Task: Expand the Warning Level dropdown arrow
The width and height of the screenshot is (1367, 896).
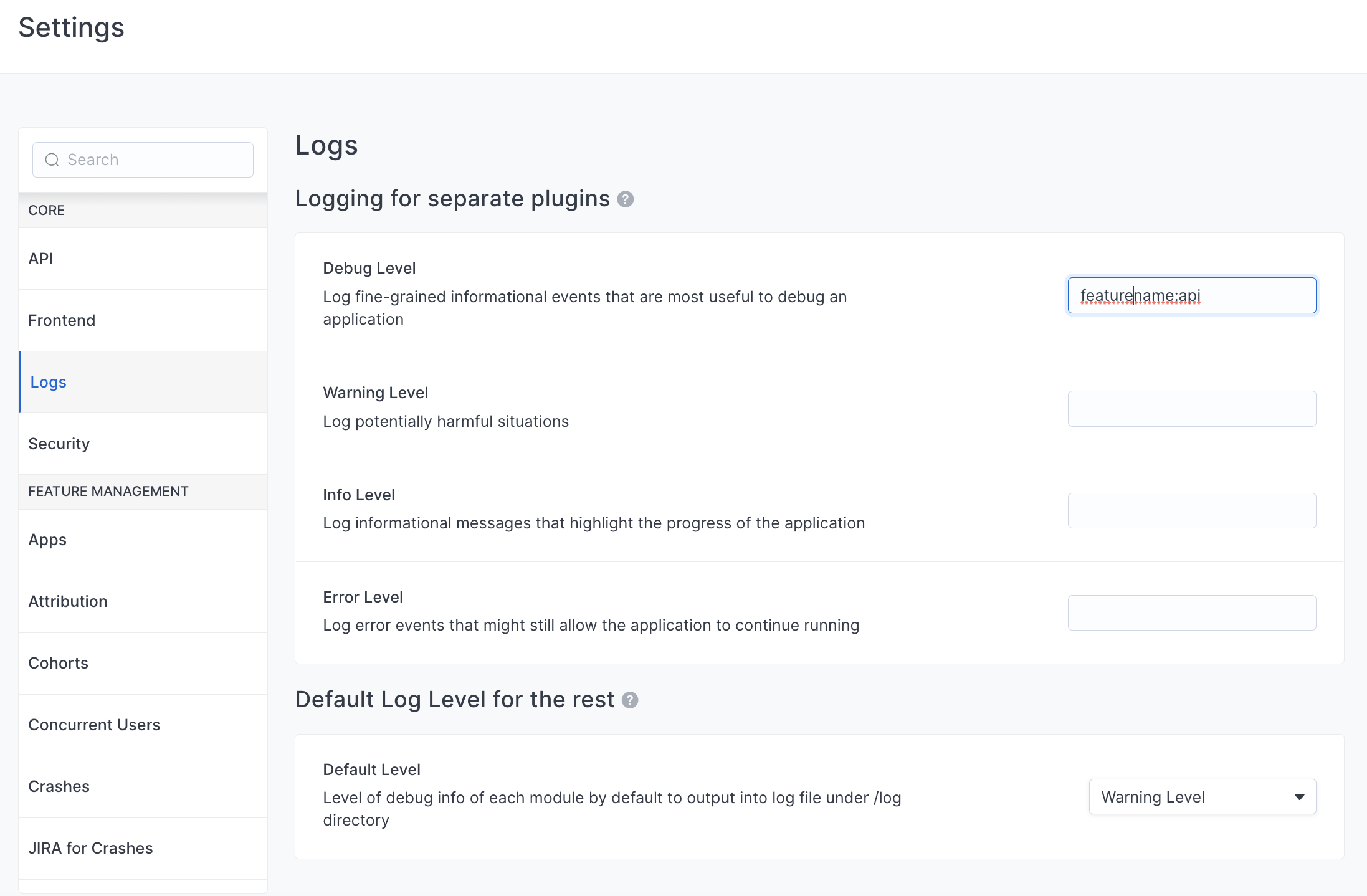Action: pyautogui.click(x=1300, y=797)
